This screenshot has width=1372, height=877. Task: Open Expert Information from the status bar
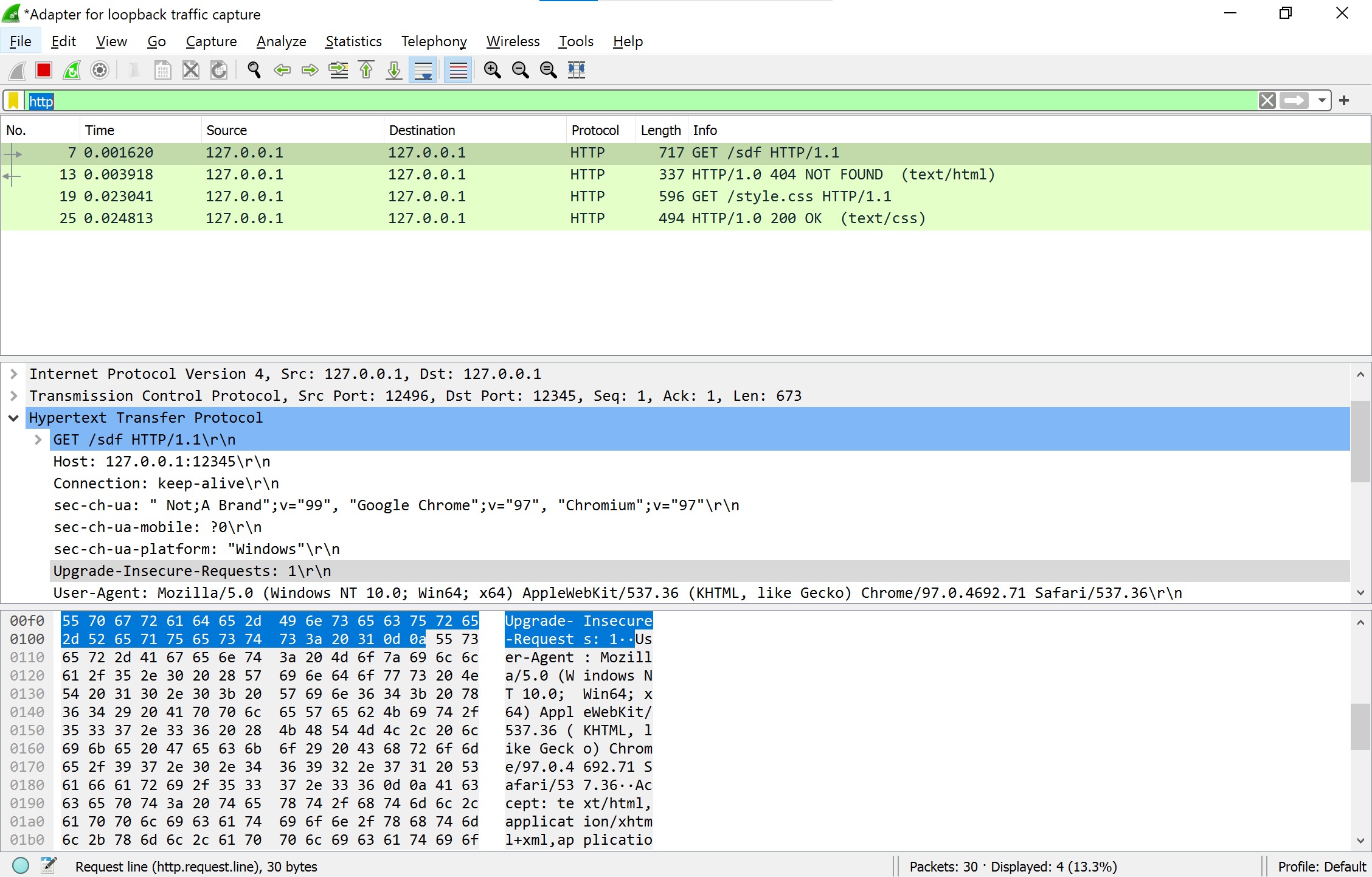19,865
